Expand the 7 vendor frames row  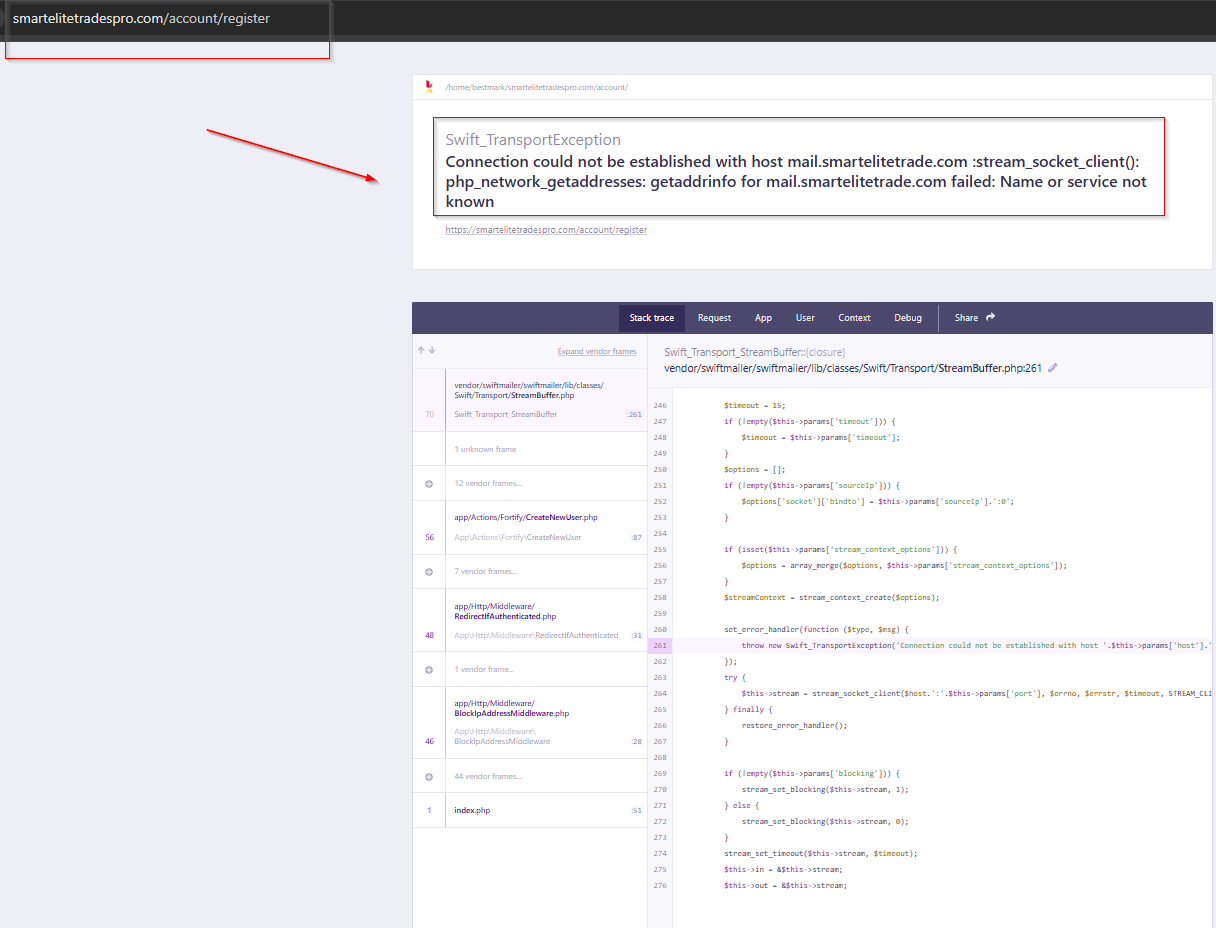click(x=530, y=571)
